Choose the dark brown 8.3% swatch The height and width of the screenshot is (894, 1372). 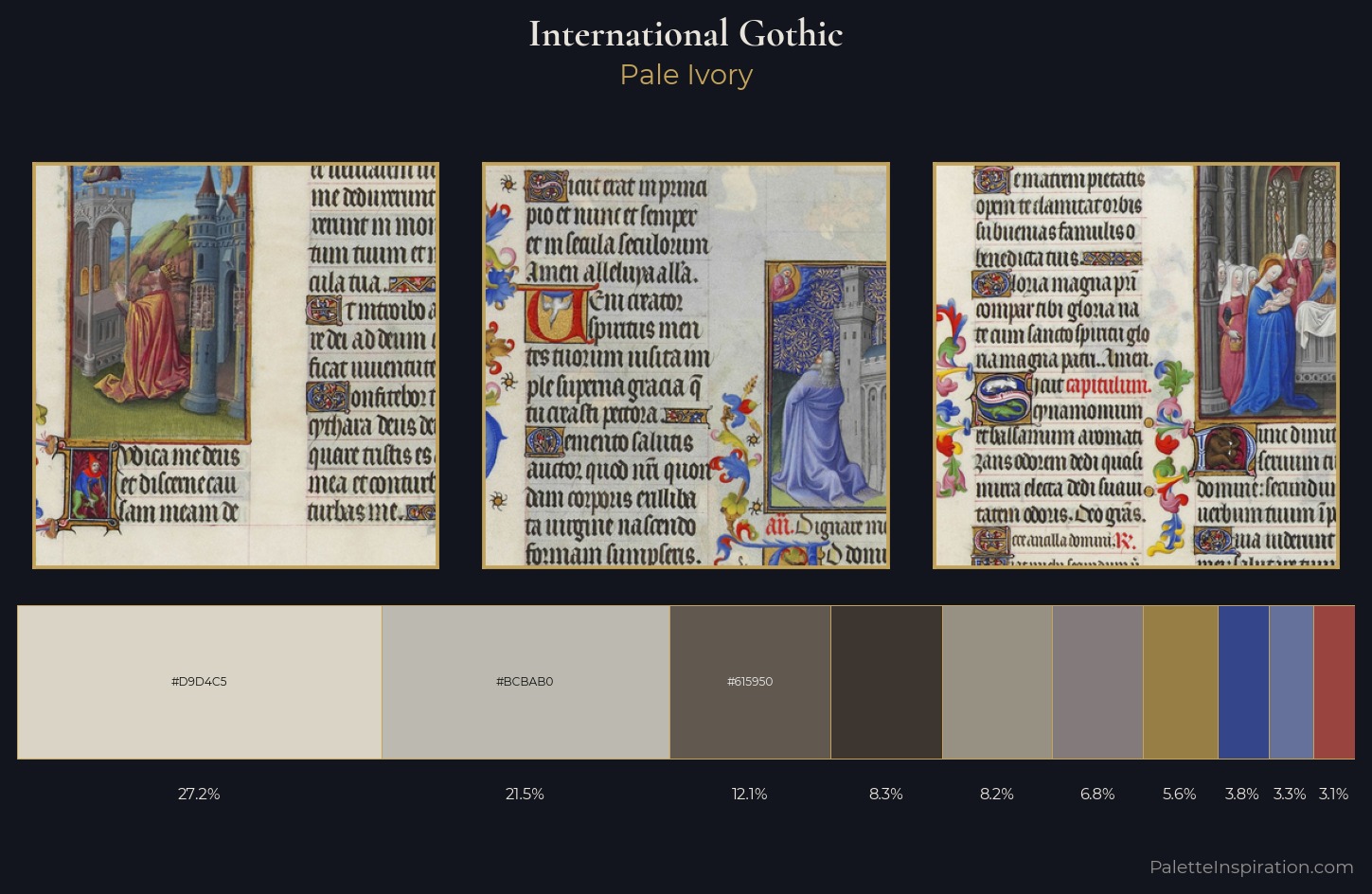tap(886, 682)
